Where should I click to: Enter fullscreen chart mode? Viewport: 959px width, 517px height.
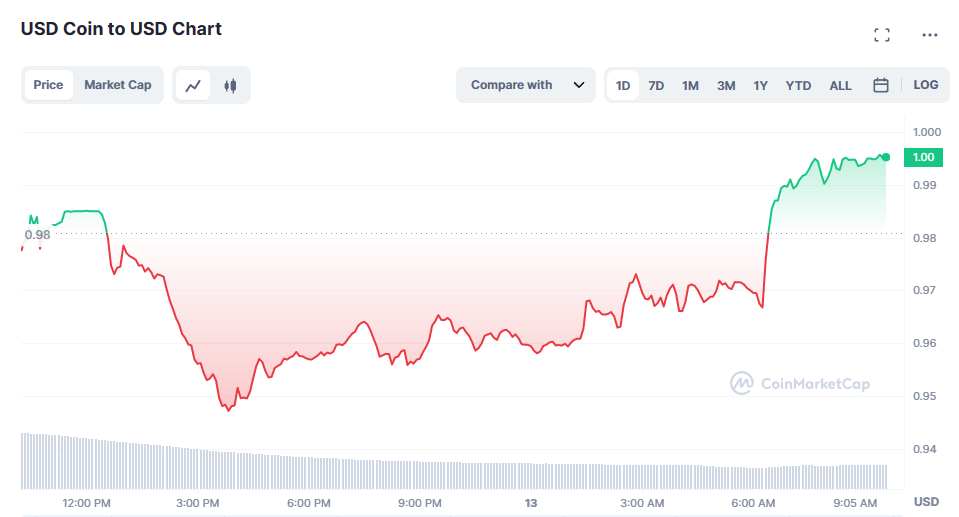(x=881, y=35)
